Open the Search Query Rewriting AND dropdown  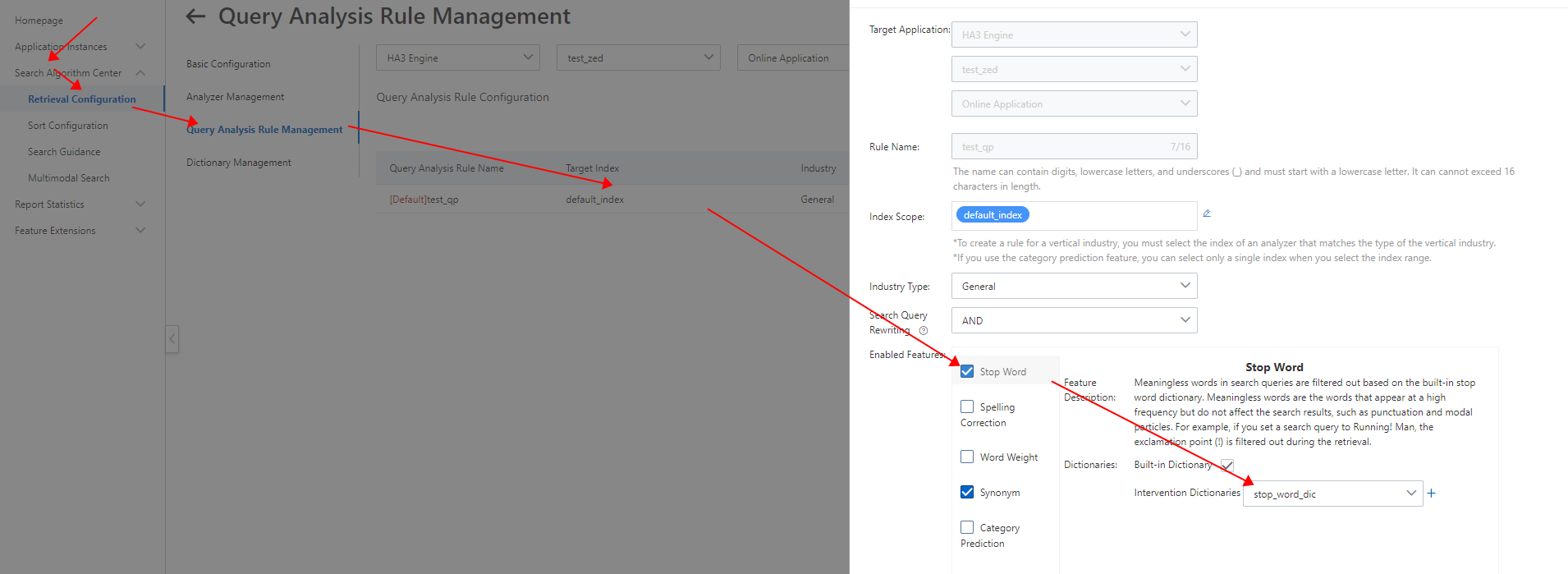pyautogui.click(x=1074, y=320)
